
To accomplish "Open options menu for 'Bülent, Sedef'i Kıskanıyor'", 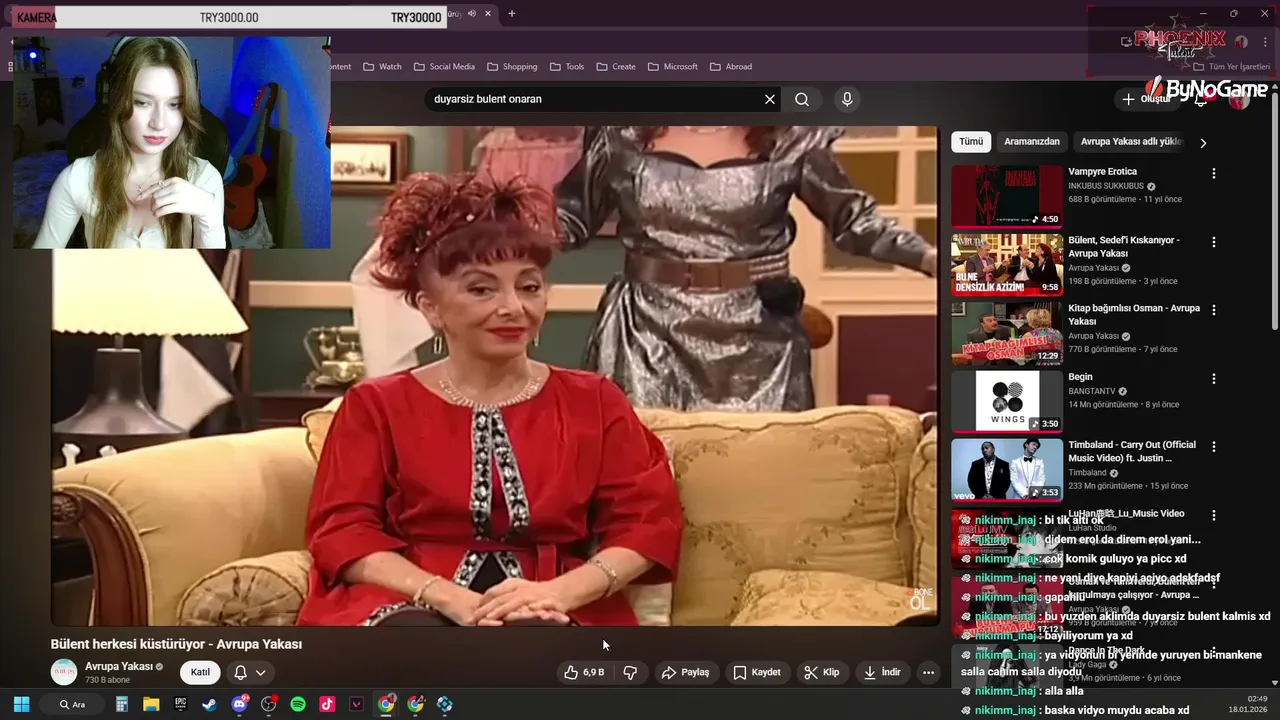I will (1214, 242).
